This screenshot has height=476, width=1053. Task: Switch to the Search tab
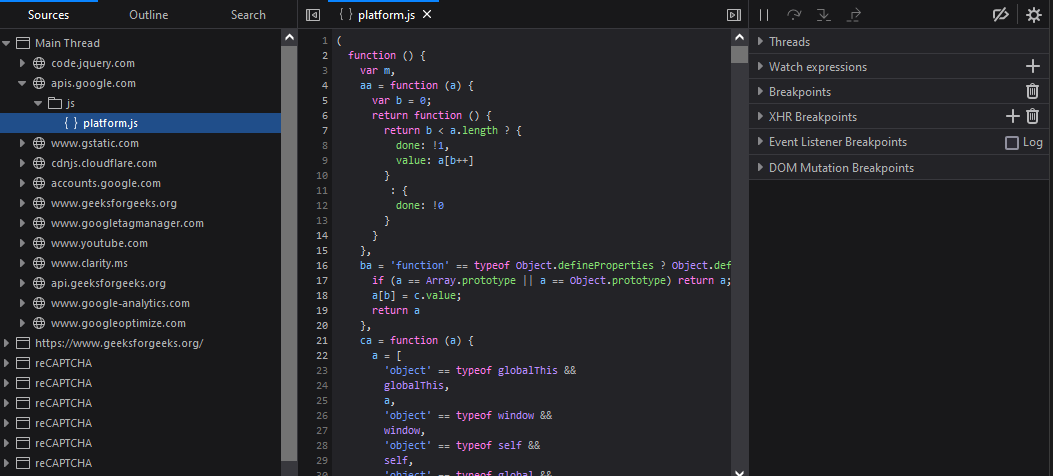pos(248,15)
